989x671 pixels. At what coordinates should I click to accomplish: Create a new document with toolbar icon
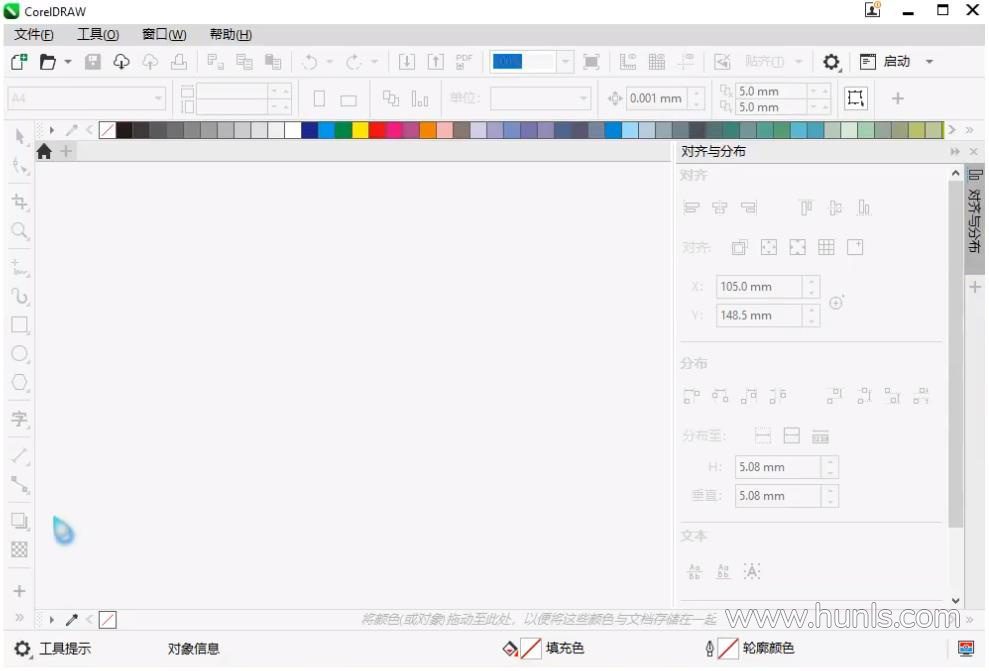click(19, 62)
